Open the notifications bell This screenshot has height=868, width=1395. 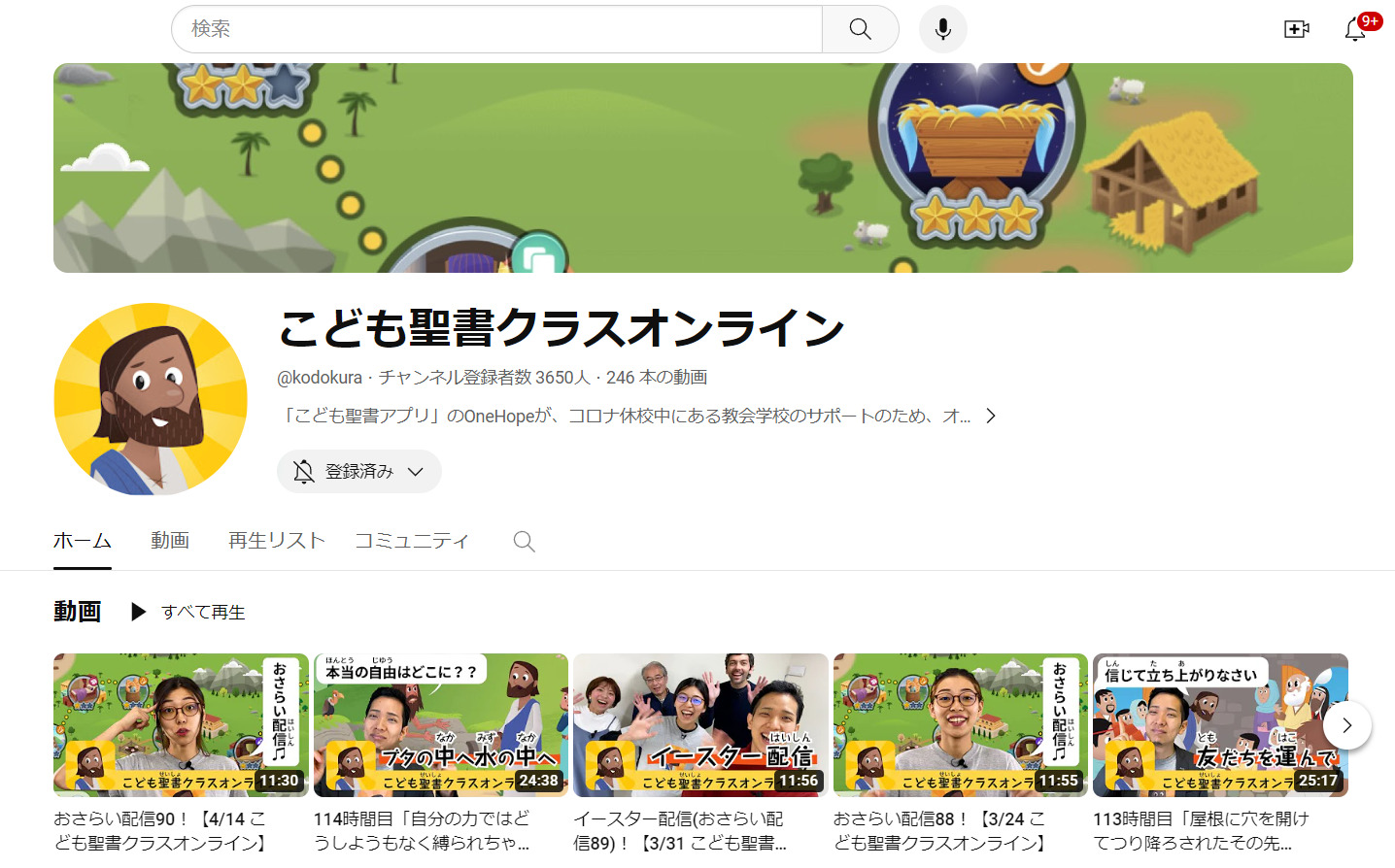click(x=1355, y=29)
